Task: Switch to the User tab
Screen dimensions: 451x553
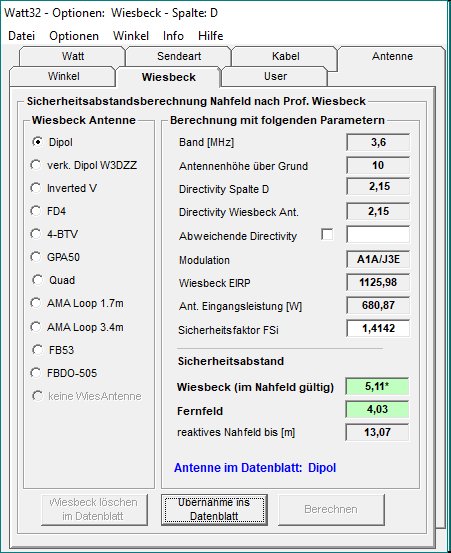Action: coord(275,76)
